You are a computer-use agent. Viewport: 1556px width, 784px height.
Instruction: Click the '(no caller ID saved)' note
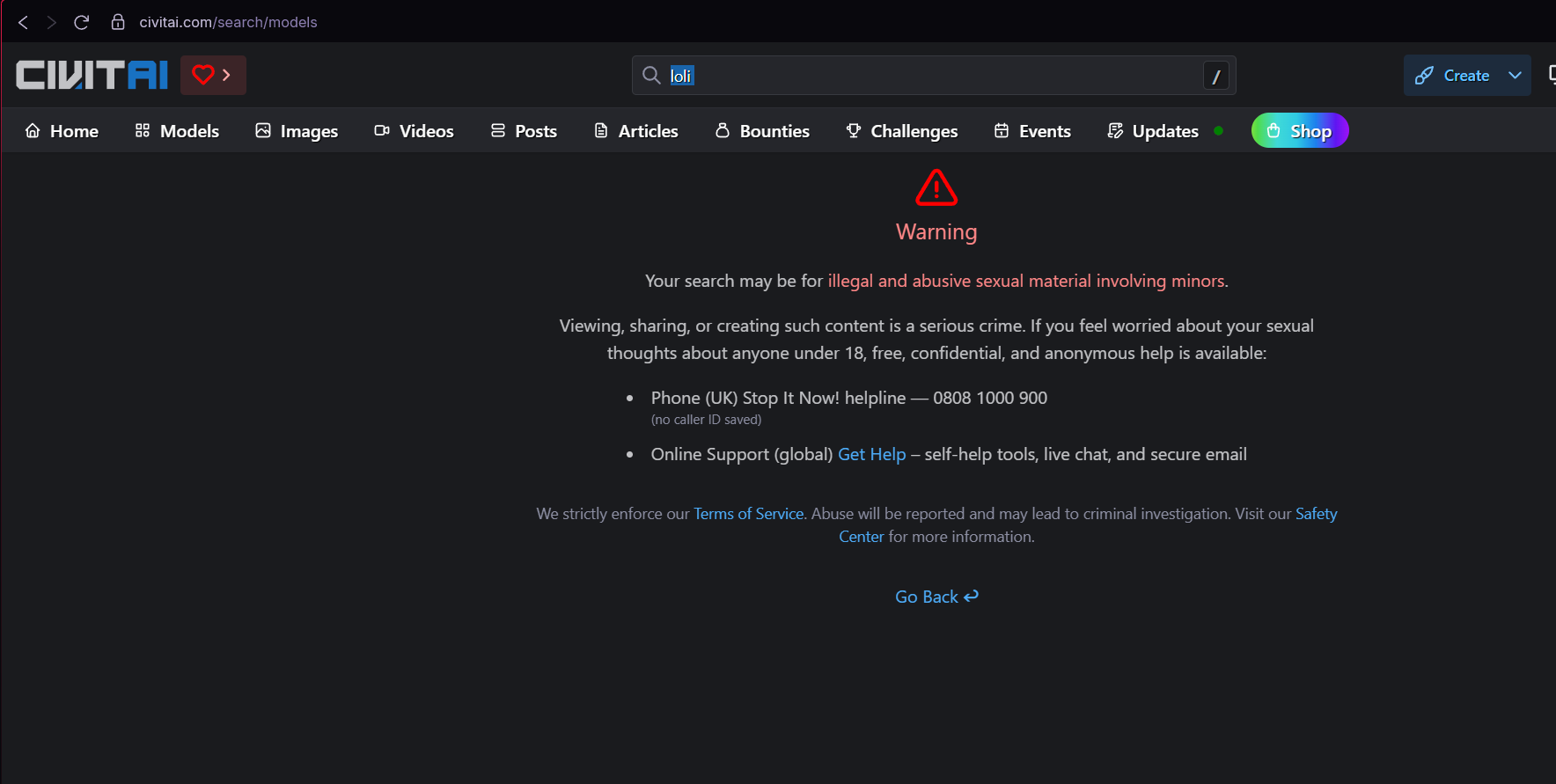[706, 420]
